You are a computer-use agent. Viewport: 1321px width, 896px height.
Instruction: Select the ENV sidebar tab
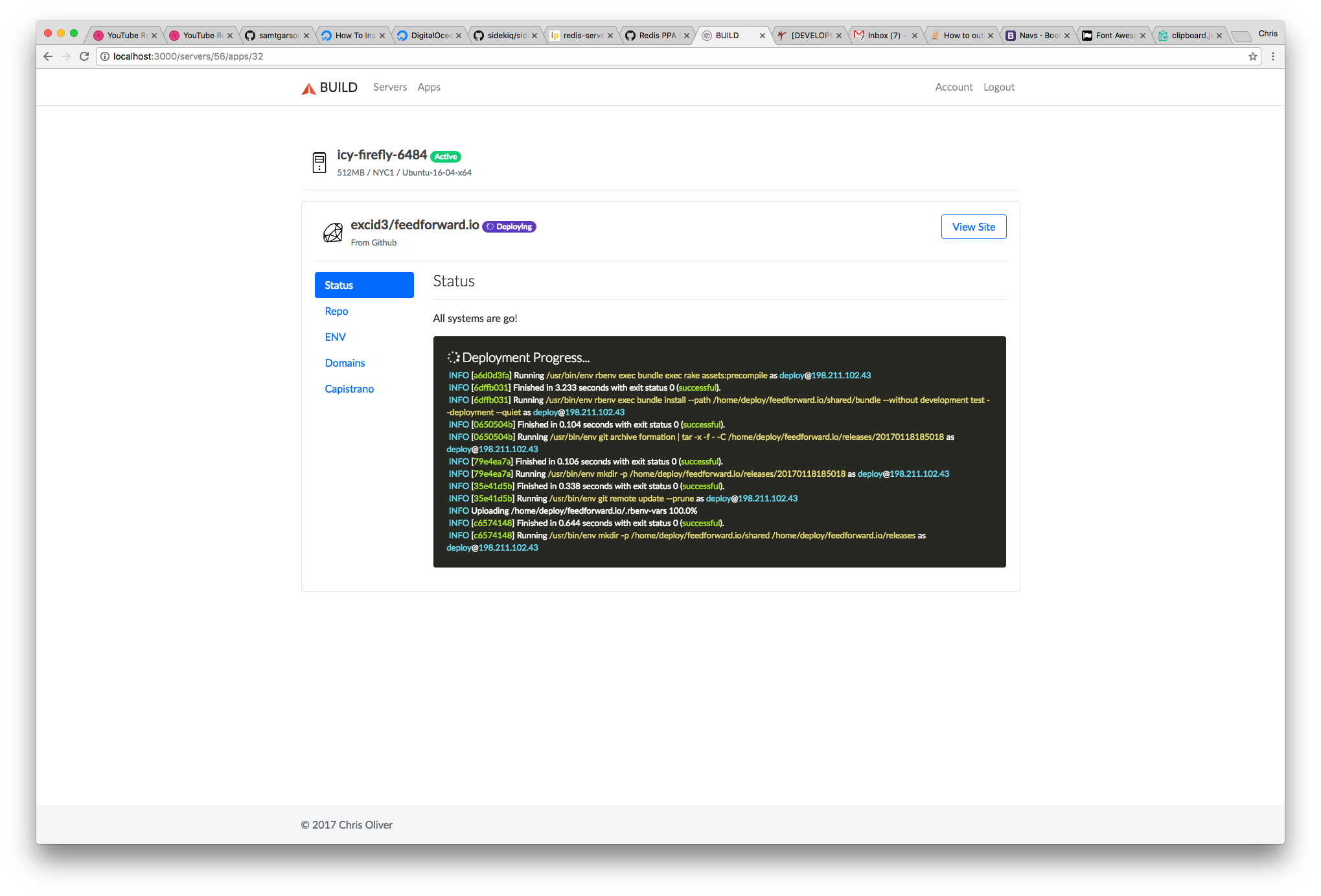335,337
